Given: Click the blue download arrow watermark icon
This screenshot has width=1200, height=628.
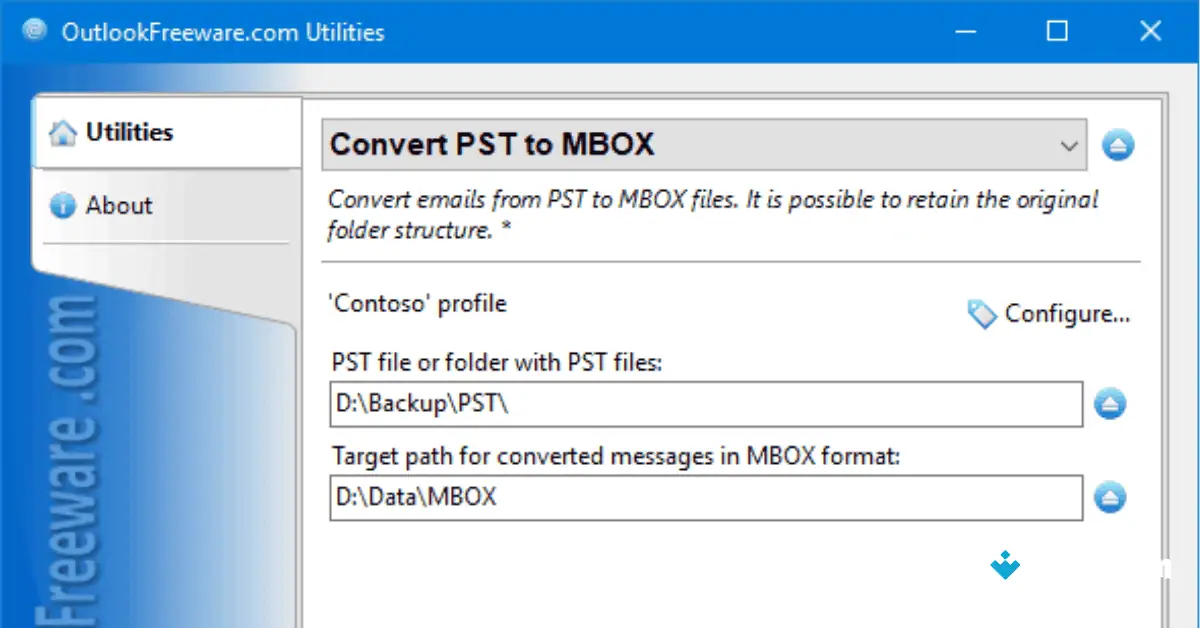Looking at the screenshot, I should pyautogui.click(x=1003, y=565).
